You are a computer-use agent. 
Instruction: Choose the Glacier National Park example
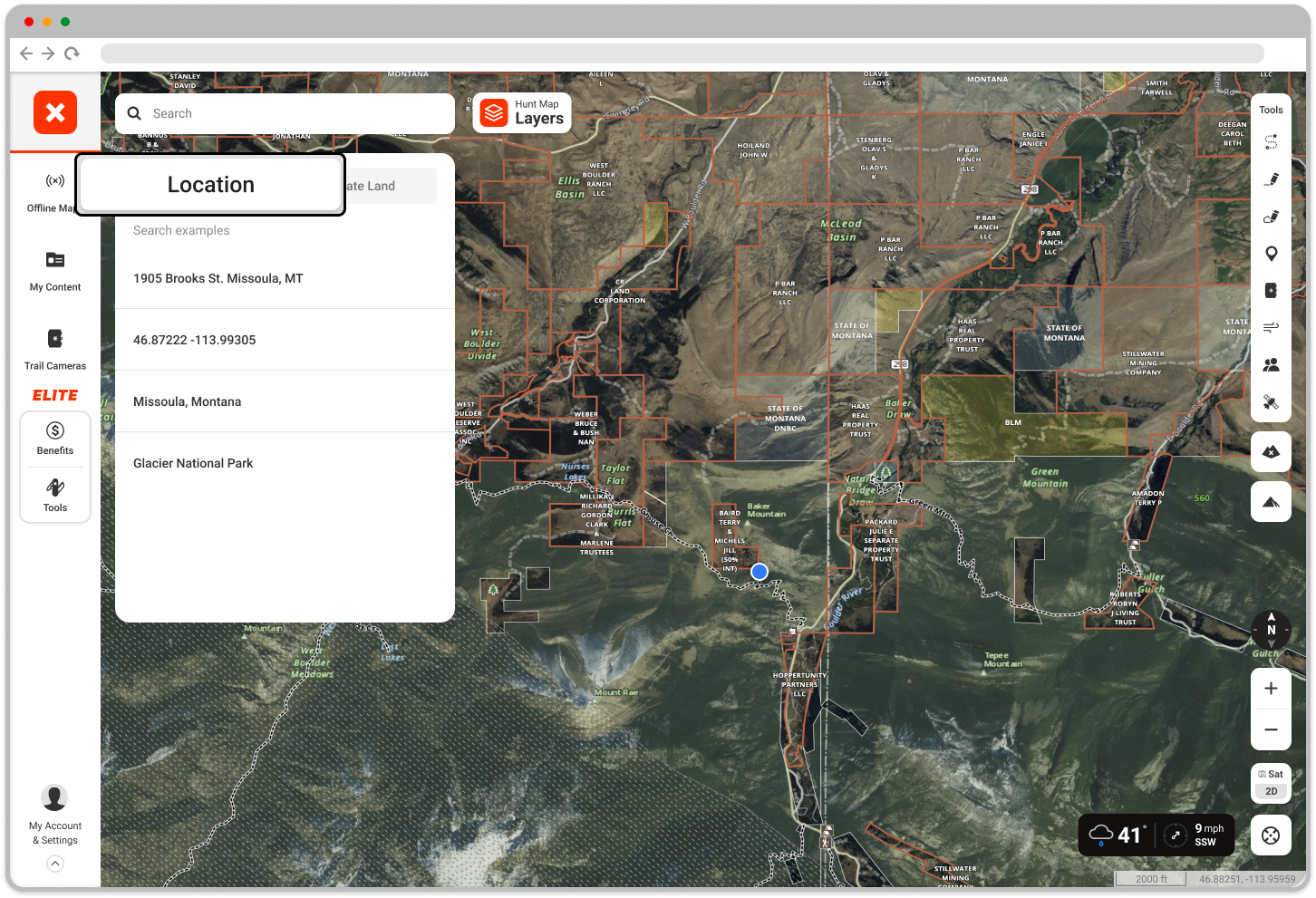(285, 463)
